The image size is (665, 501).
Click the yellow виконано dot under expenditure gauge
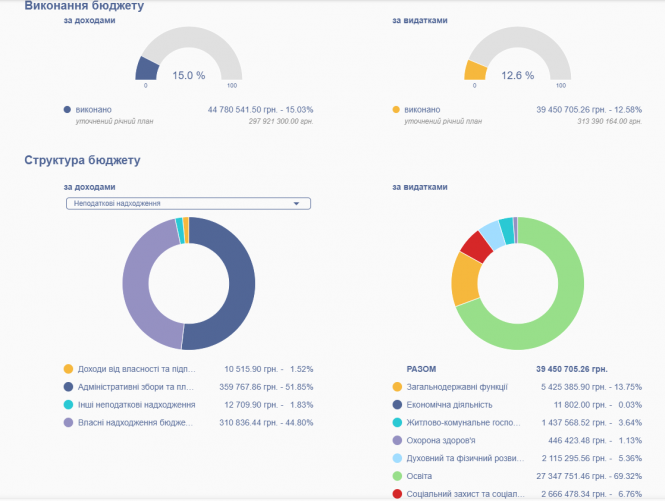[x=396, y=109]
